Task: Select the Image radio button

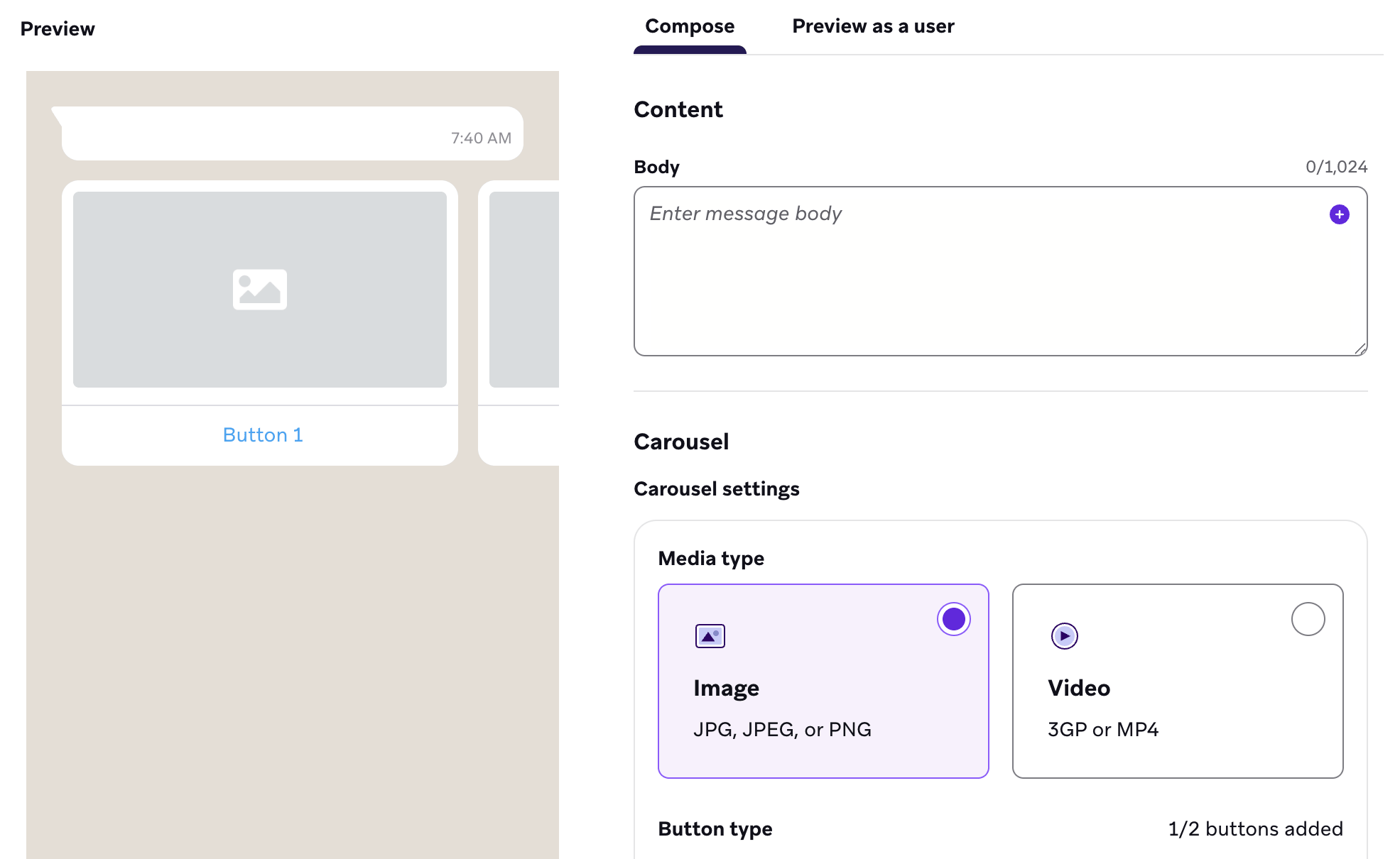Action: point(953,618)
